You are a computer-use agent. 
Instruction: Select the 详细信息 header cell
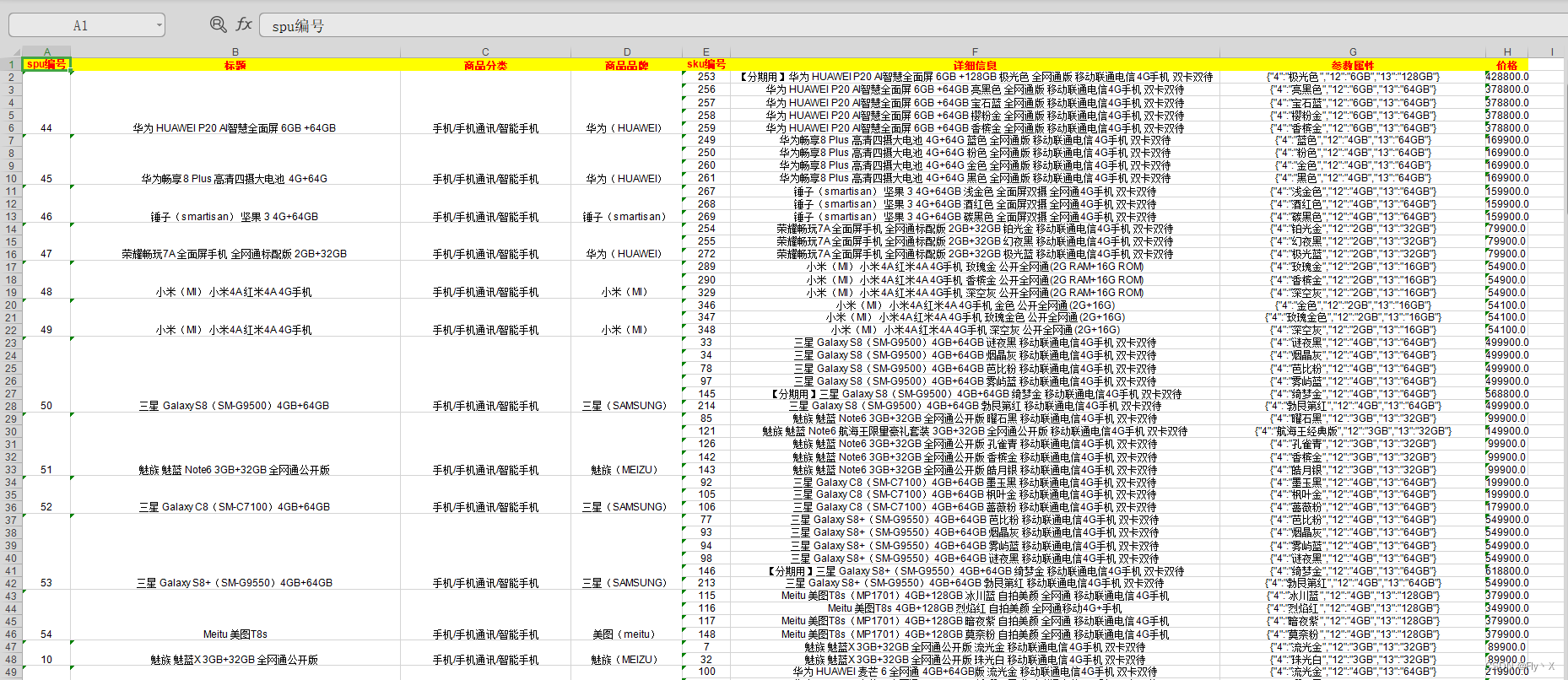(x=975, y=65)
